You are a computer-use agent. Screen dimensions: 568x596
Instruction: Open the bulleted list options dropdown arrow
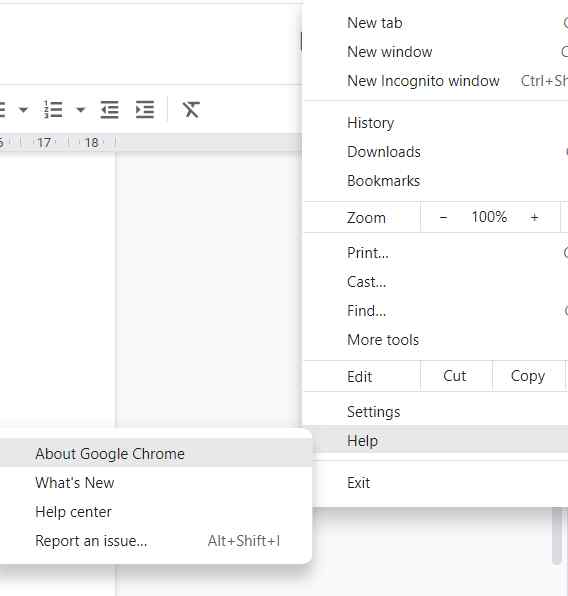coord(23,110)
